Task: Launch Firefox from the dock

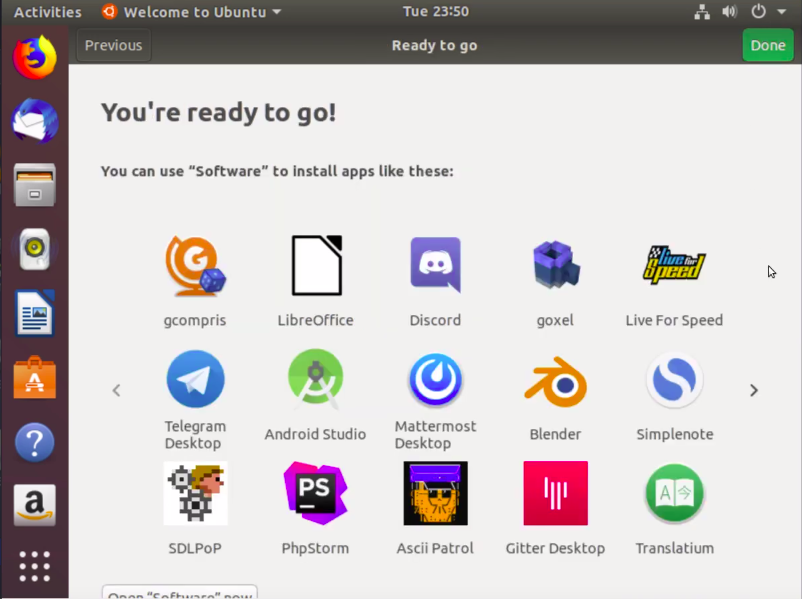Action: pyautogui.click(x=35, y=57)
